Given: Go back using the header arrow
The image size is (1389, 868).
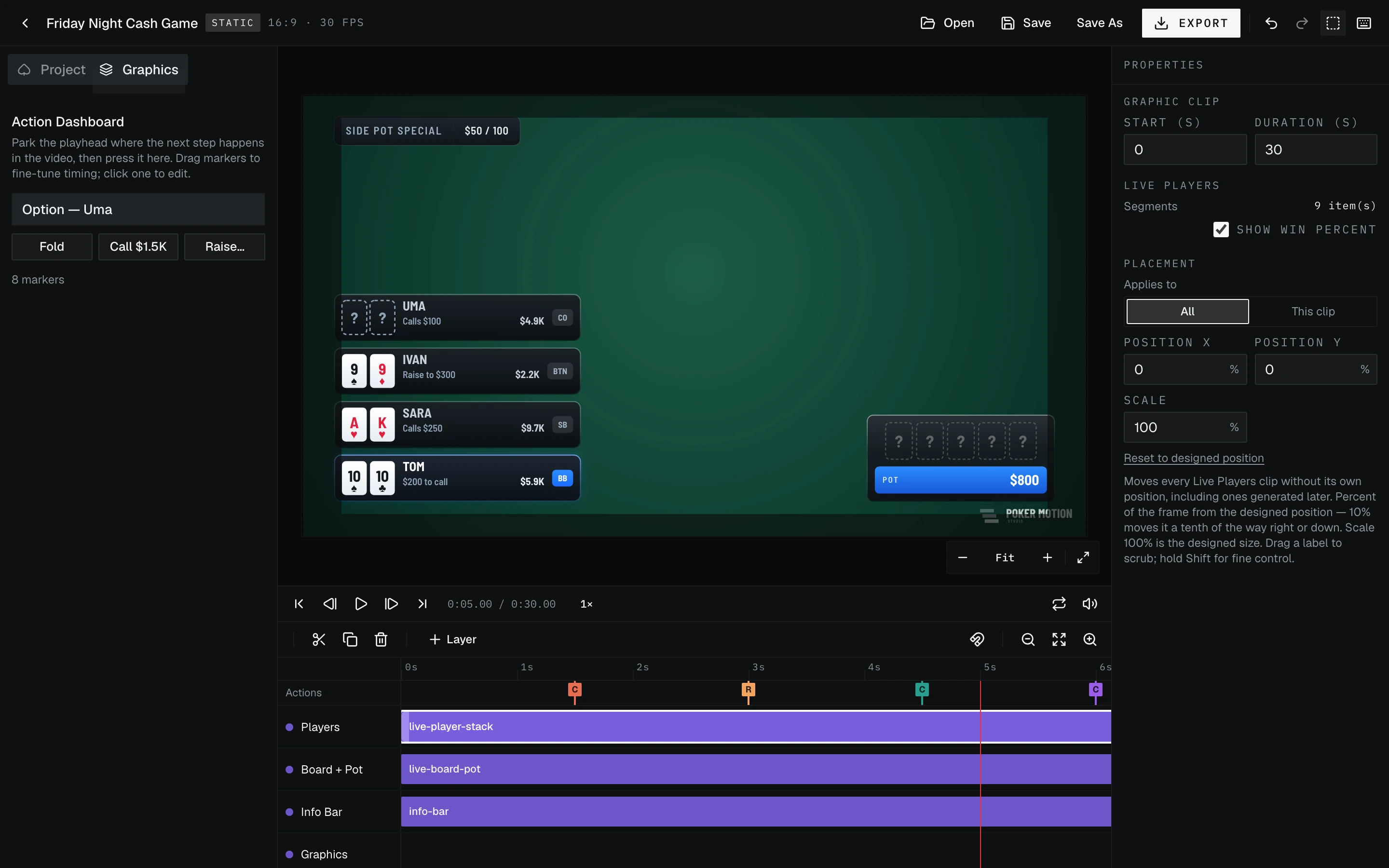Looking at the screenshot, I should tap(25, 23).
